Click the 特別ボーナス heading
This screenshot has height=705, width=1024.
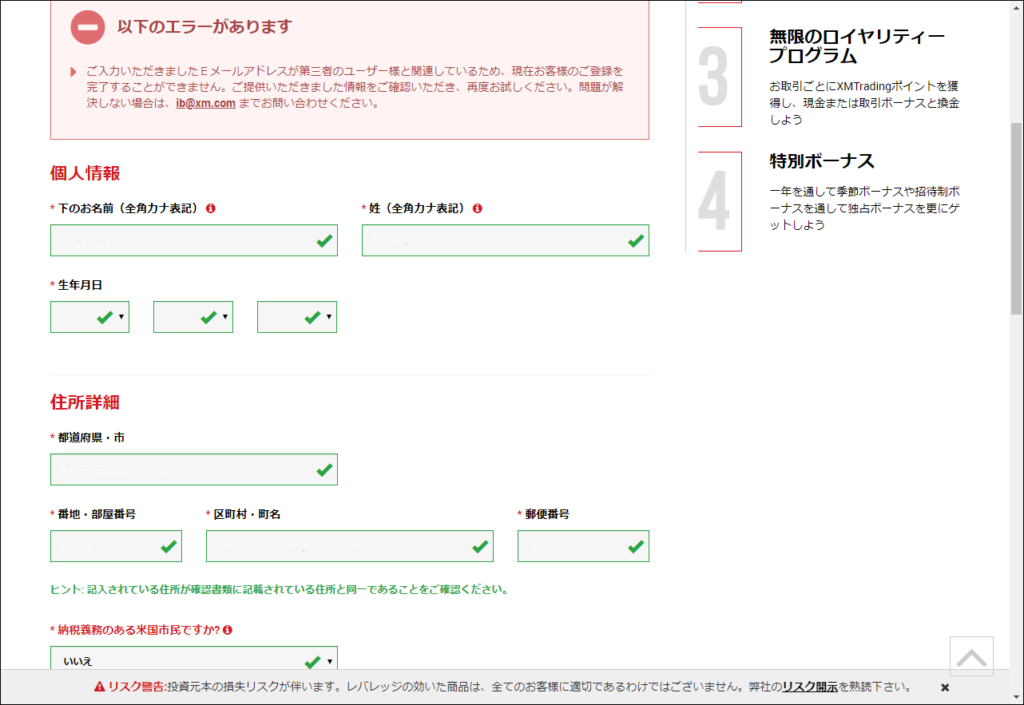pyautogui.click(x=822, y=161)
